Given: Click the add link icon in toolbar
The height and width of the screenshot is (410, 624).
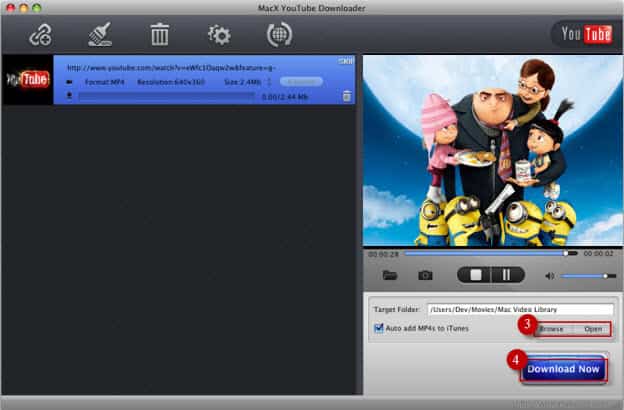Looking at the screenshot, I should pyautogui.click(x=40, y=35).
